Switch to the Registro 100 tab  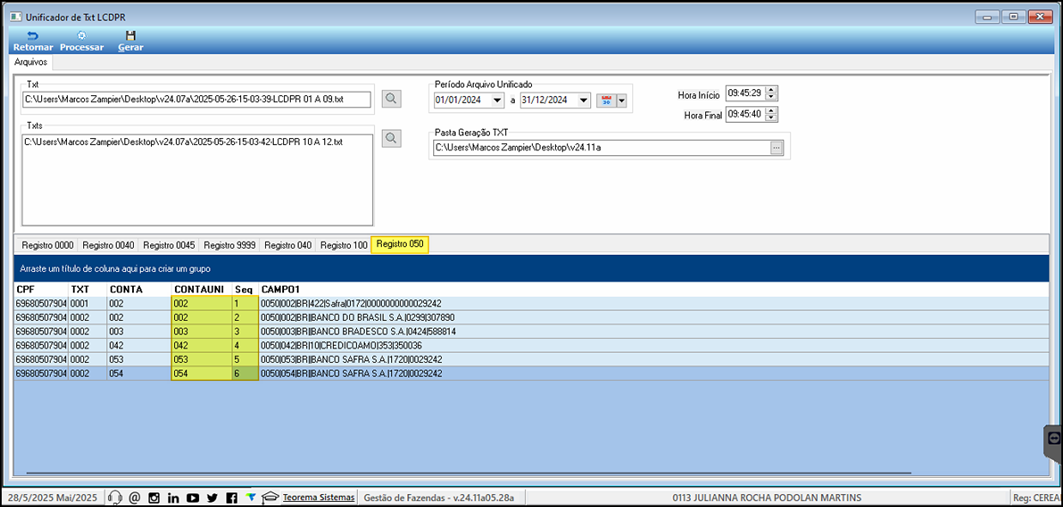coord(343,245)
